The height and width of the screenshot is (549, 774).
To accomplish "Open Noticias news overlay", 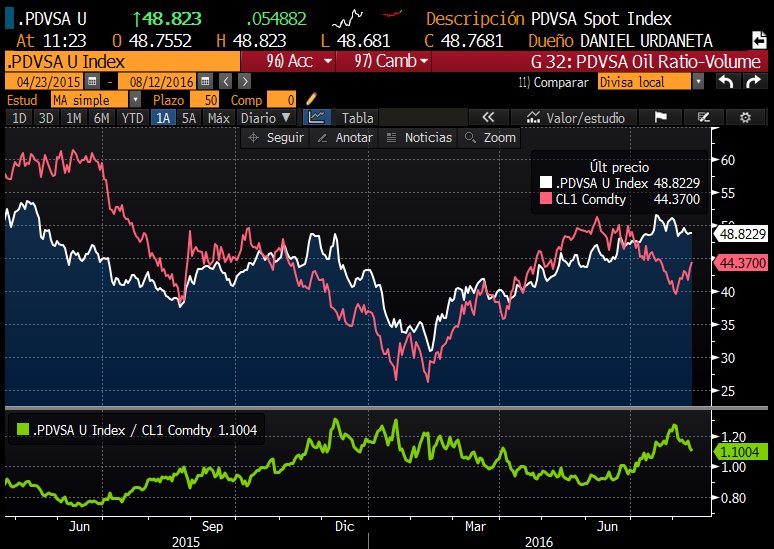I will coord(419,138).
